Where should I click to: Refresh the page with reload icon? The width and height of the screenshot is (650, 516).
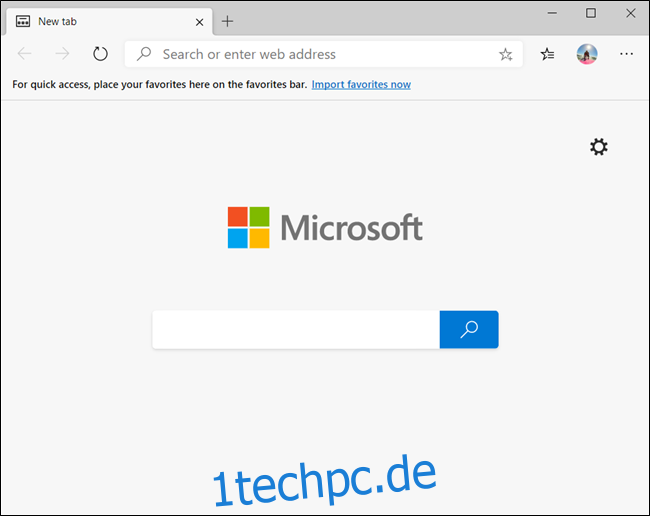100,53
